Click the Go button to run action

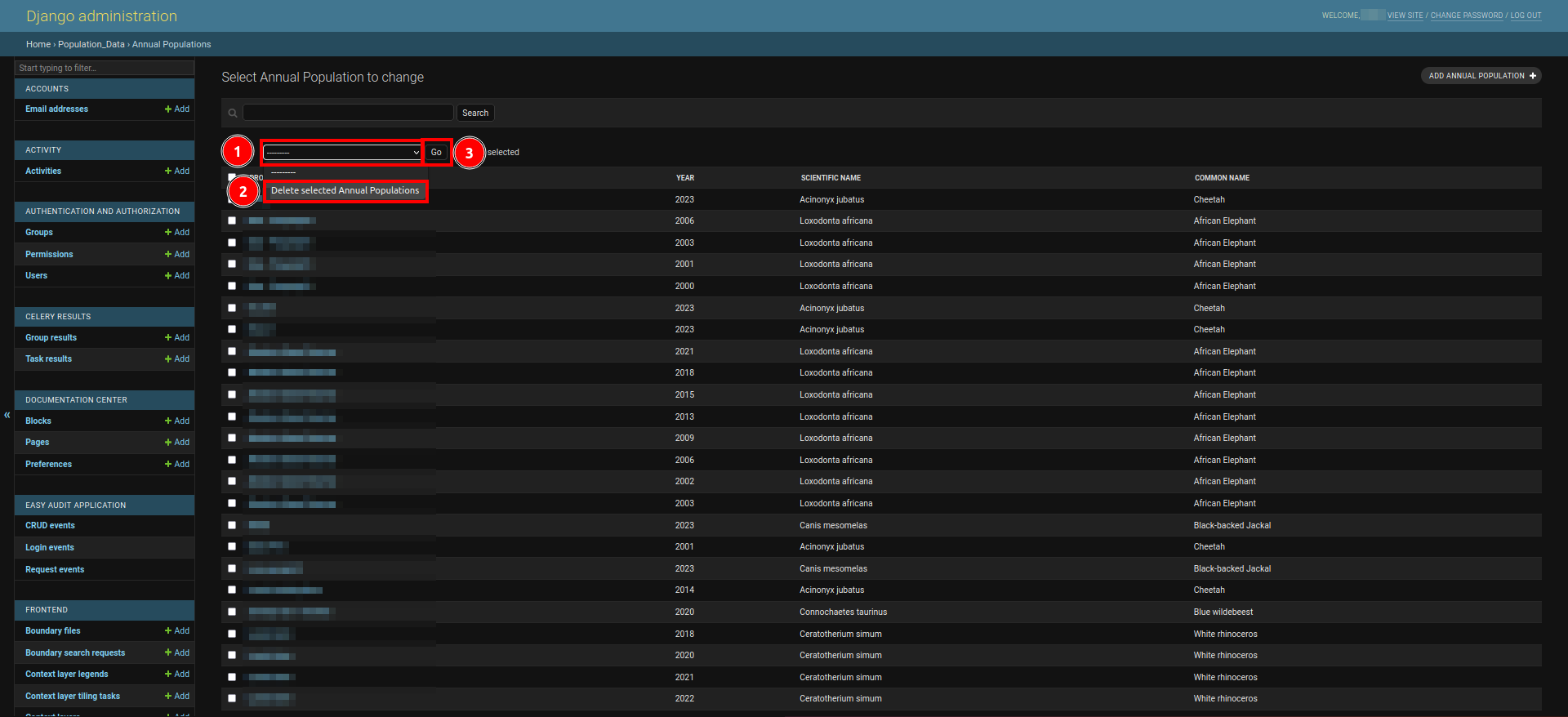(436, 152)
